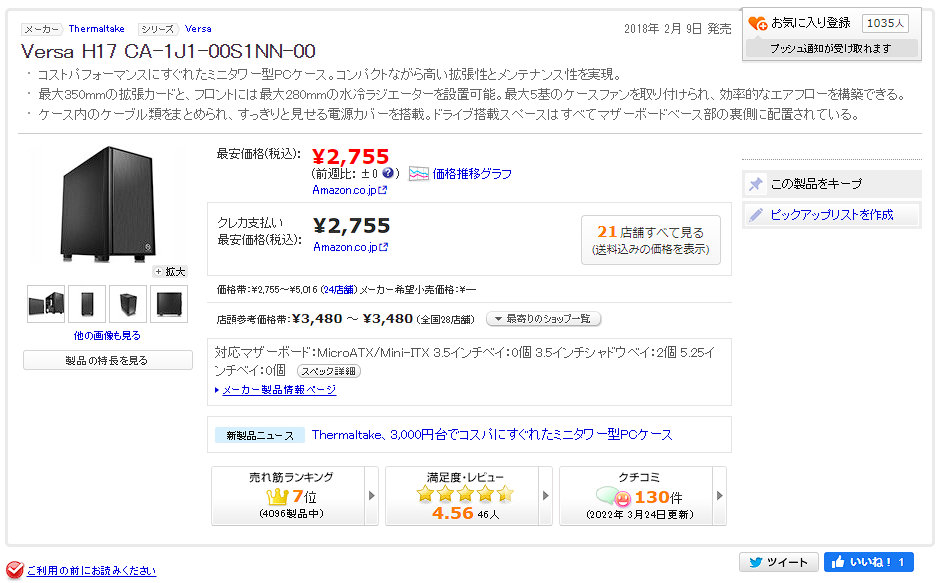Select the last case thumbnail image
The image size is (940, 583).
tap(168, 303)
